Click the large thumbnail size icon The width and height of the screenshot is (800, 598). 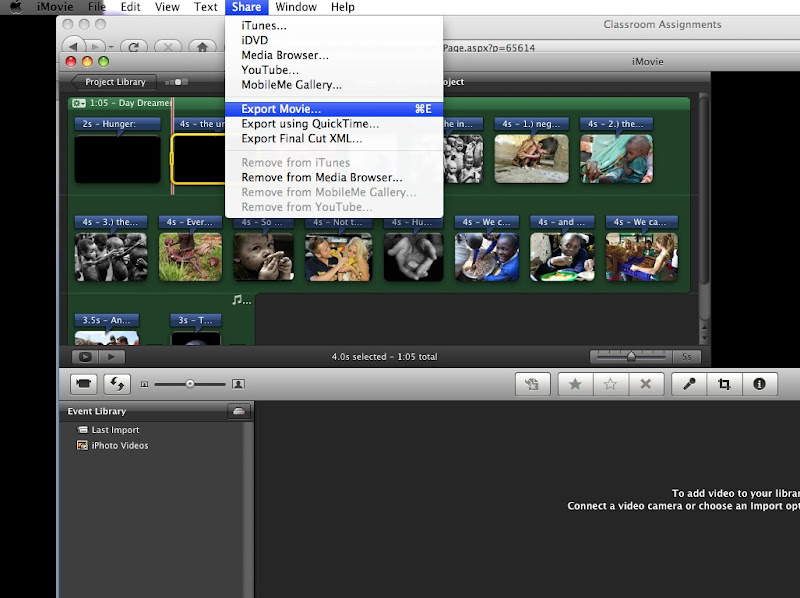coord(238,384)
